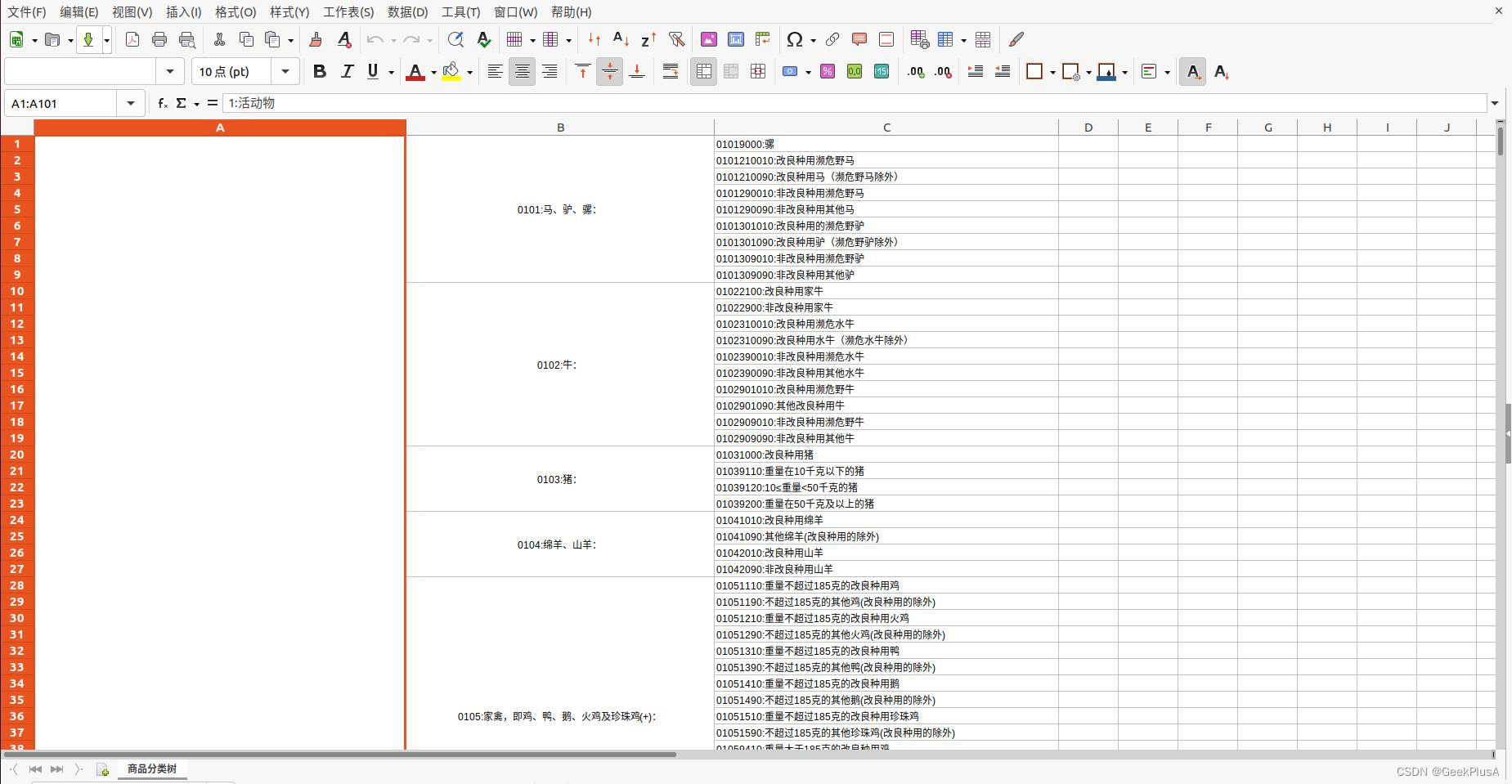This screenshot has height=784, width=1512.
Task: Insert a comment
Action: pyautogui.click(x=859, y=39)
